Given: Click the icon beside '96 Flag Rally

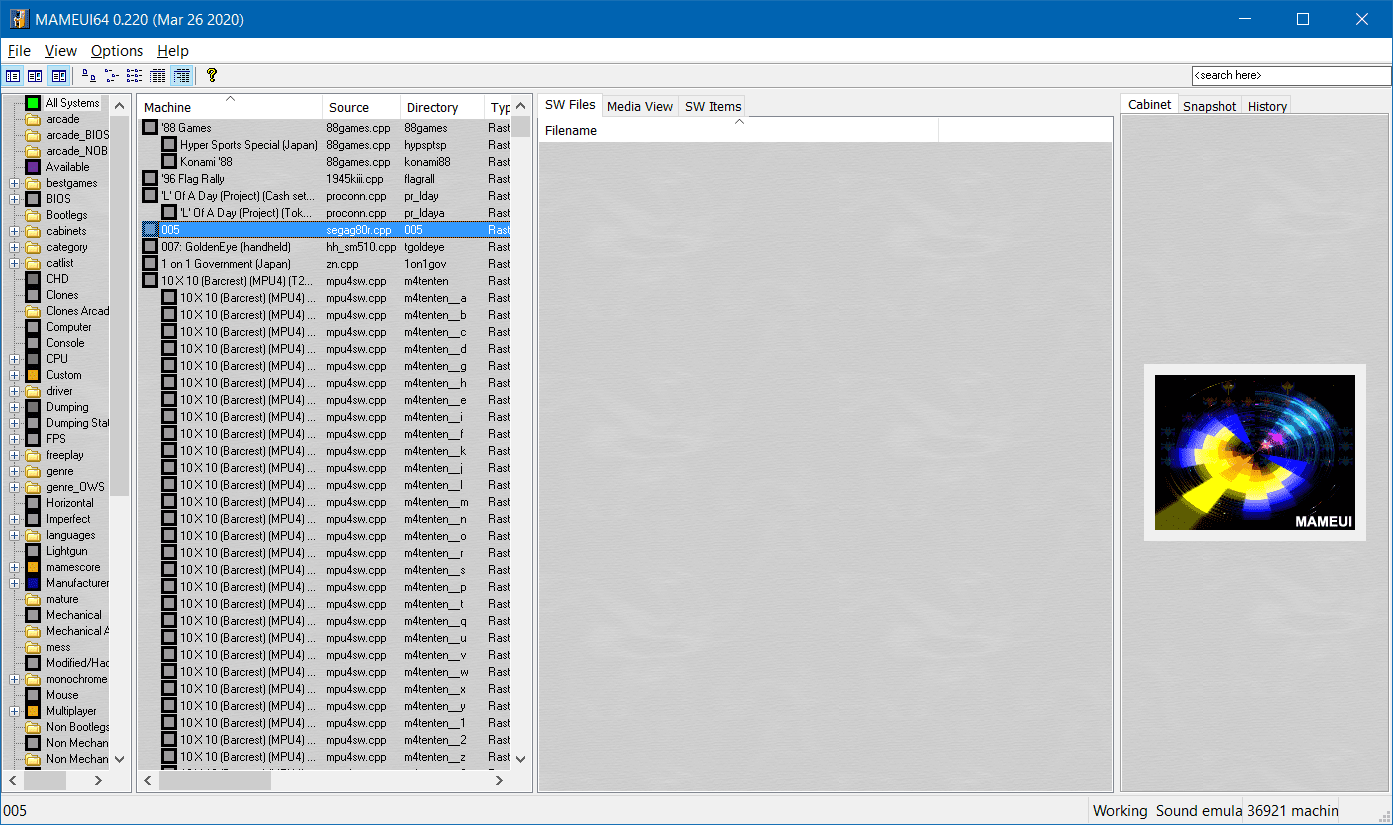Looking at the screenshot, I should pyautogui.click(x=150, y=179).
